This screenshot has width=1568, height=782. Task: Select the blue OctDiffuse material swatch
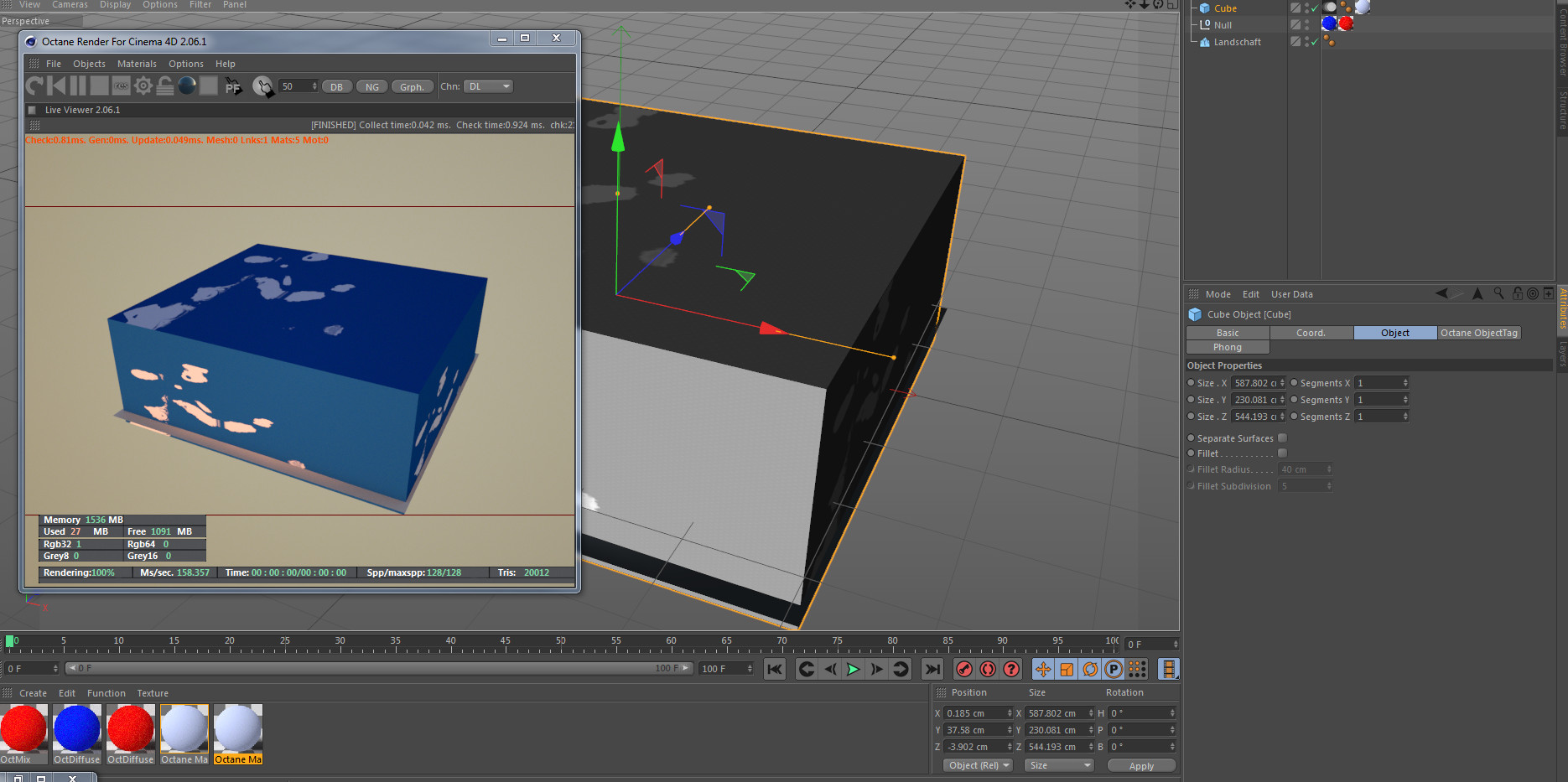pos(77,728)
